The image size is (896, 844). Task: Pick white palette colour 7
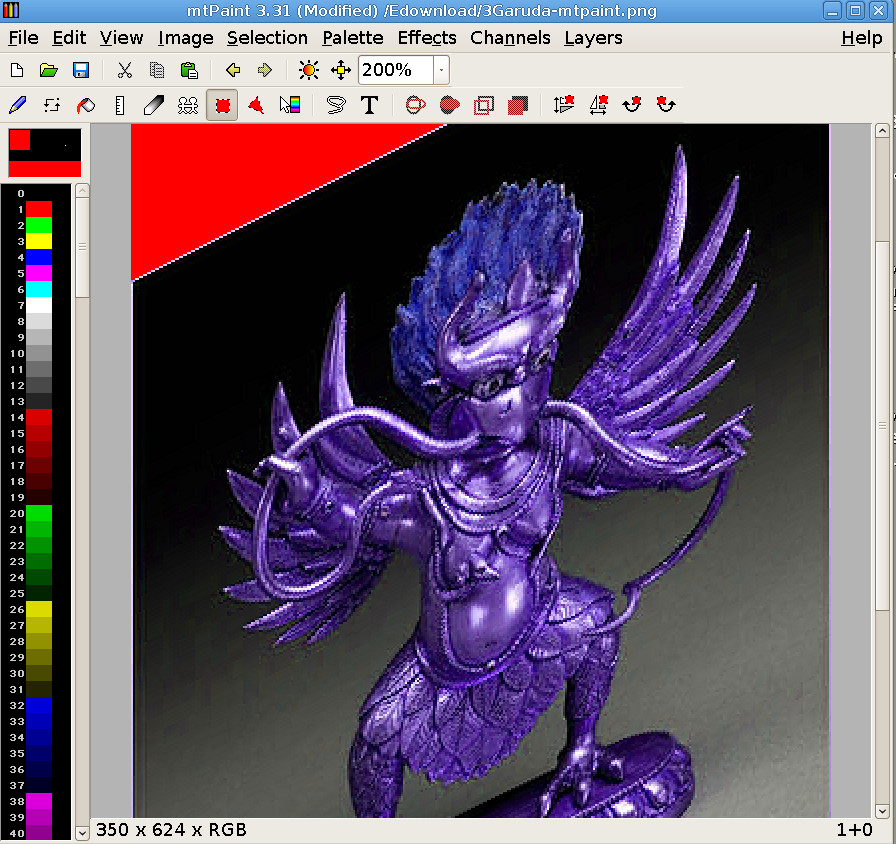39,305
